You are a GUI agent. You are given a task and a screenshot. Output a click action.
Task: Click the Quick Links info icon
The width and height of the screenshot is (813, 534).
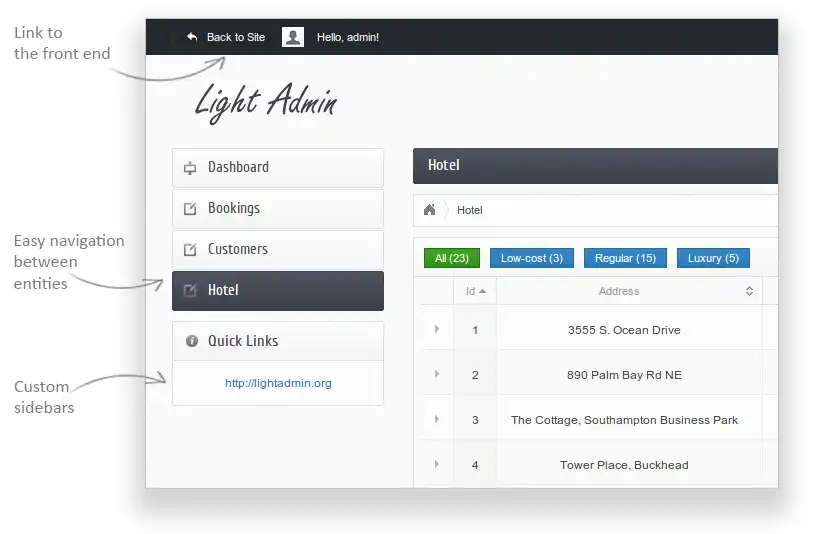[x=192, y=341]
